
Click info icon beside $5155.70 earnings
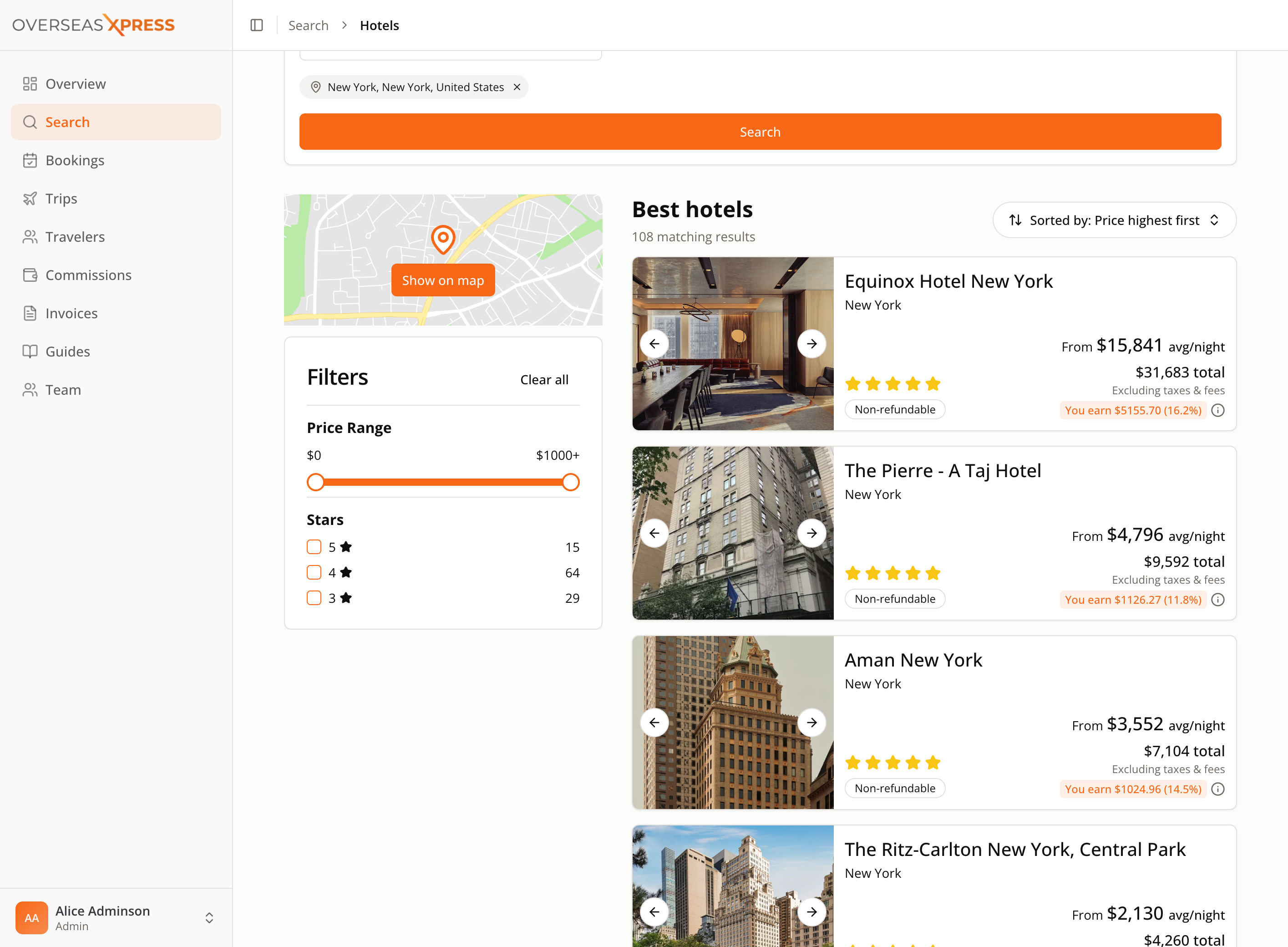(1218, 411)
